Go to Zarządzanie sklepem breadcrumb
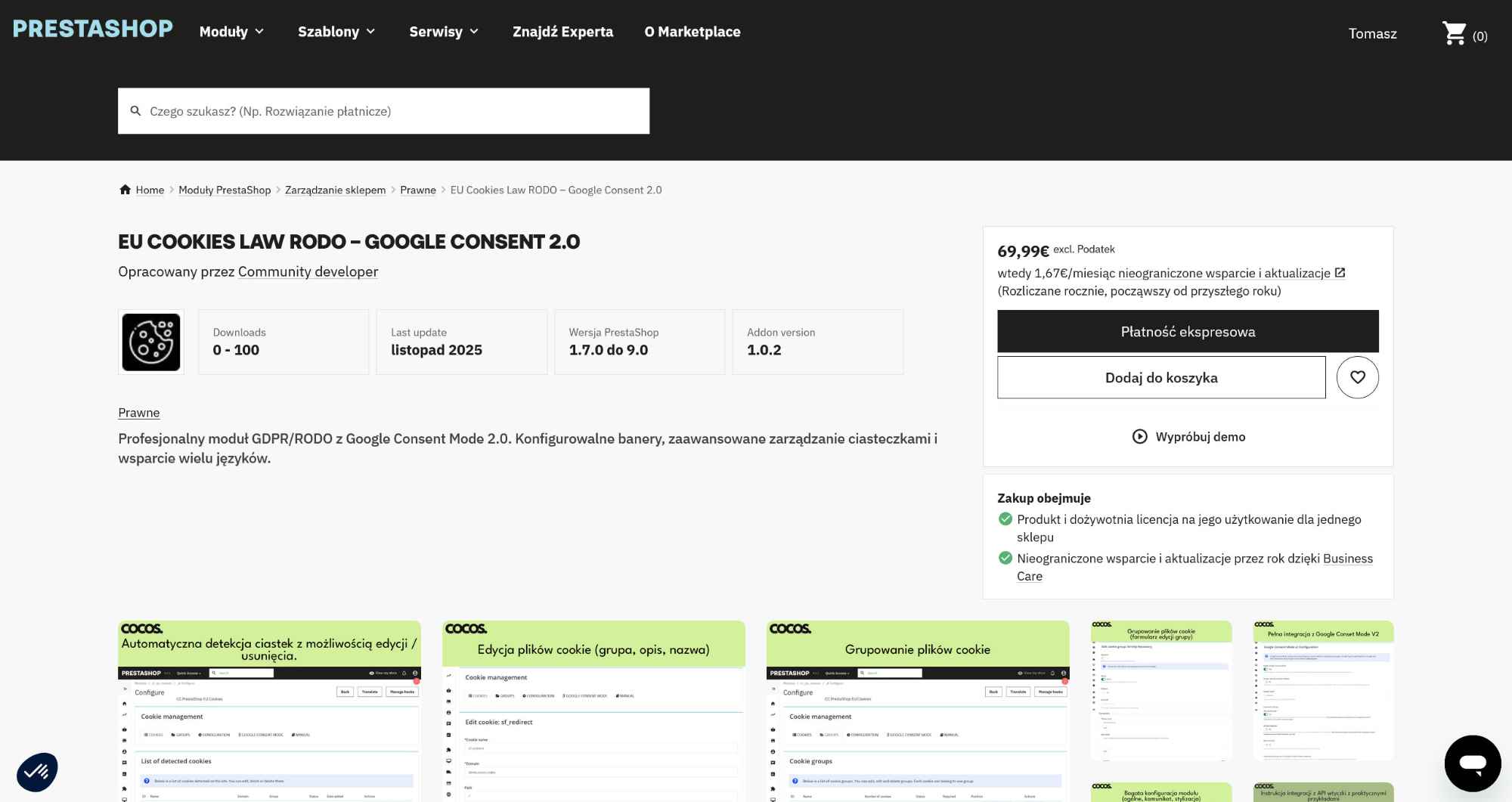 tap(335, 190)
